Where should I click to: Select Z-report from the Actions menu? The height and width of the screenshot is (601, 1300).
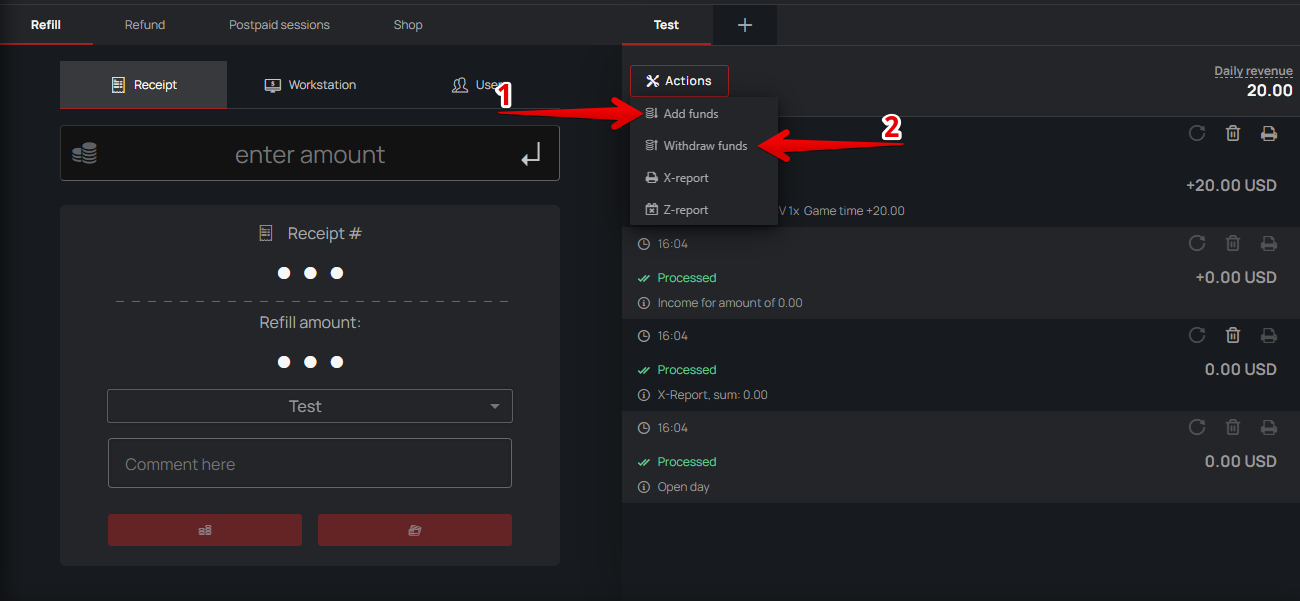tap(685, 210)
